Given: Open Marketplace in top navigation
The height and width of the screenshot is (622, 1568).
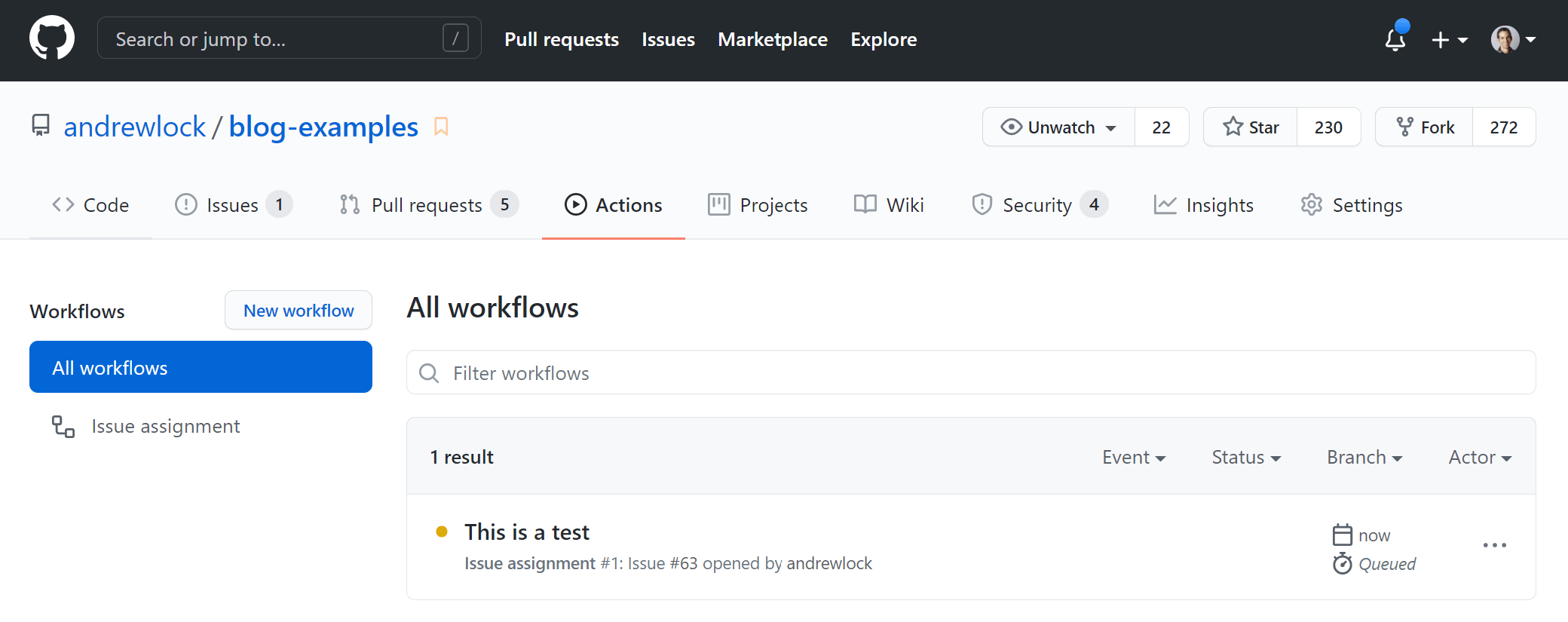Looking at the screenshot, I should (773, 39).
